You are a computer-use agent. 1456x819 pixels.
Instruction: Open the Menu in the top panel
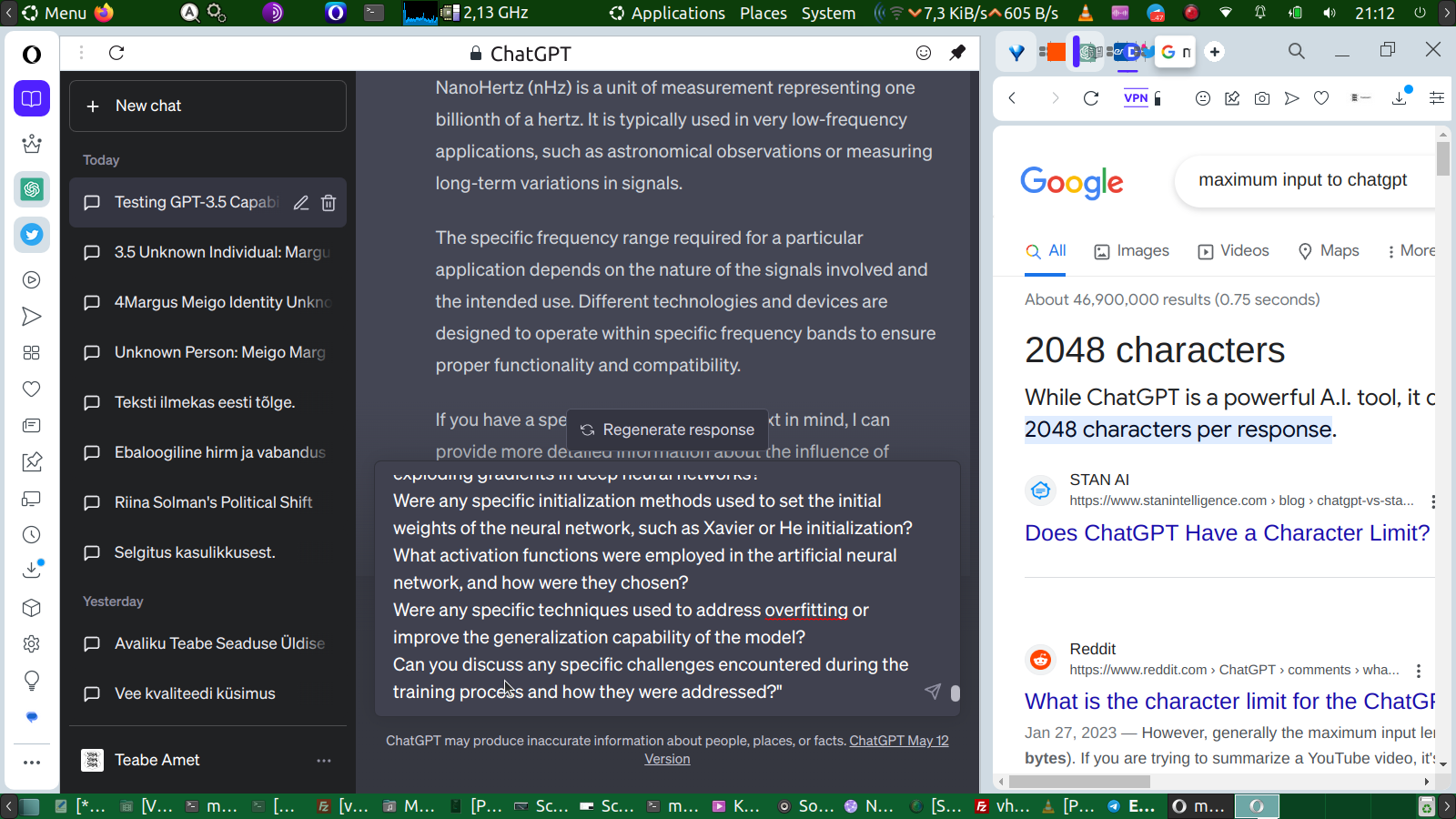point(55,13)
